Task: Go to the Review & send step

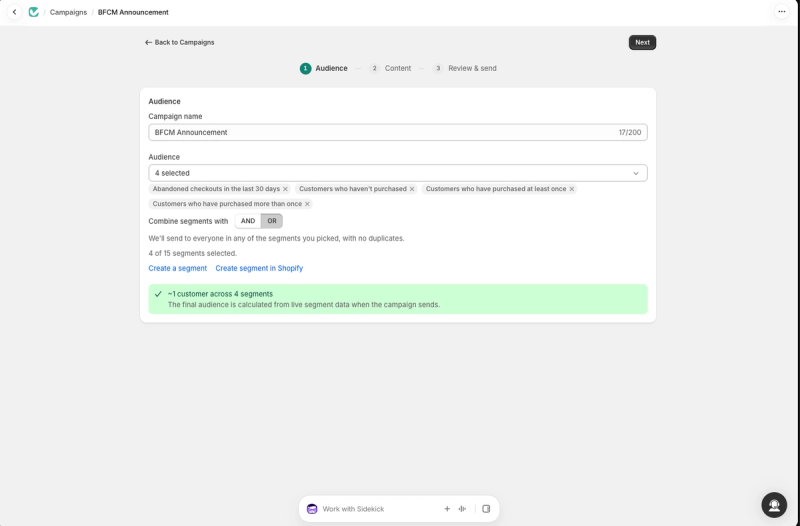Action: (x=464, y=68)
